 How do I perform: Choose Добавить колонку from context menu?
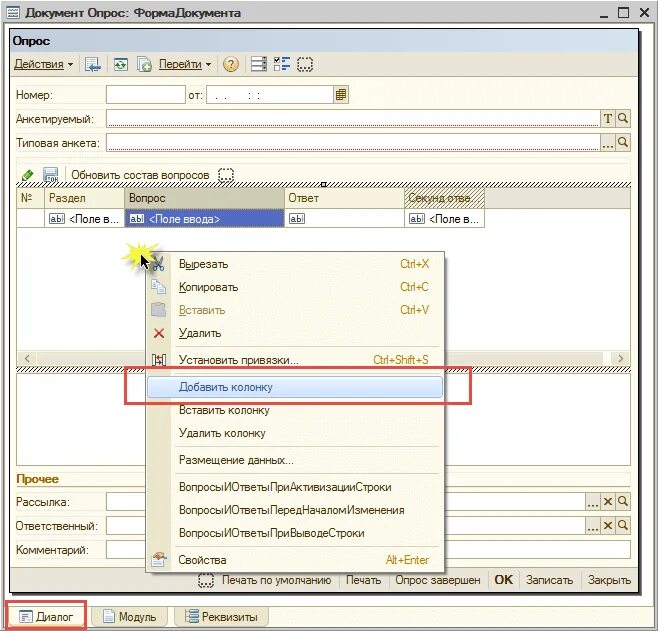(295, 387)
